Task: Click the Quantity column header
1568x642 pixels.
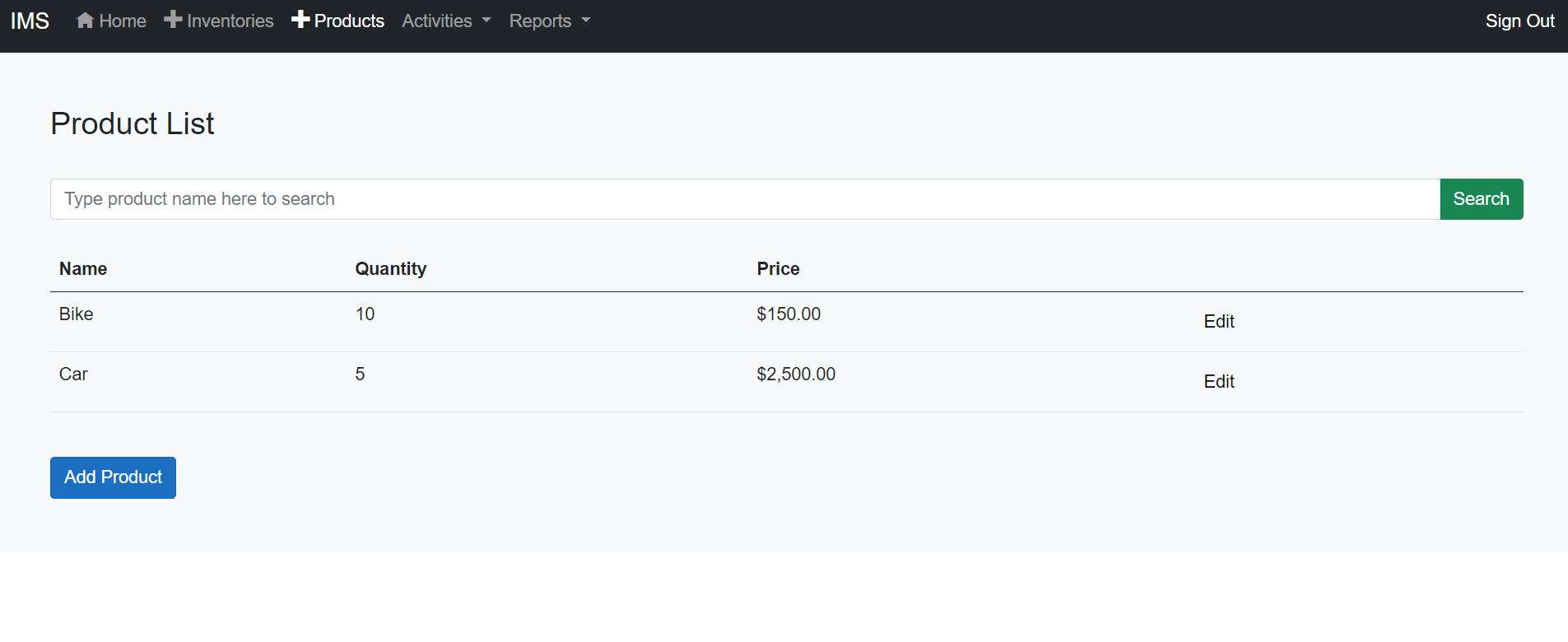Action: pos(390,268)
